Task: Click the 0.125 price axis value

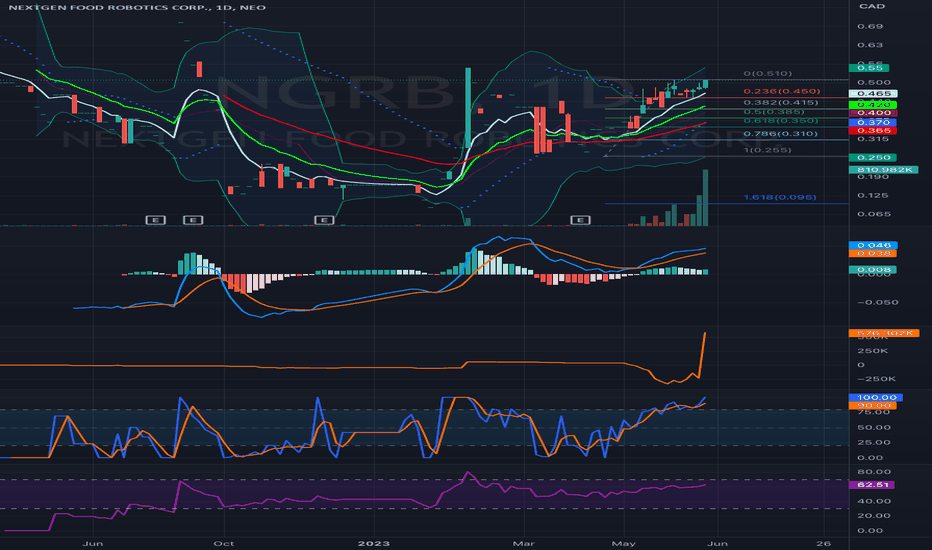Action: [x=873, y=195]
